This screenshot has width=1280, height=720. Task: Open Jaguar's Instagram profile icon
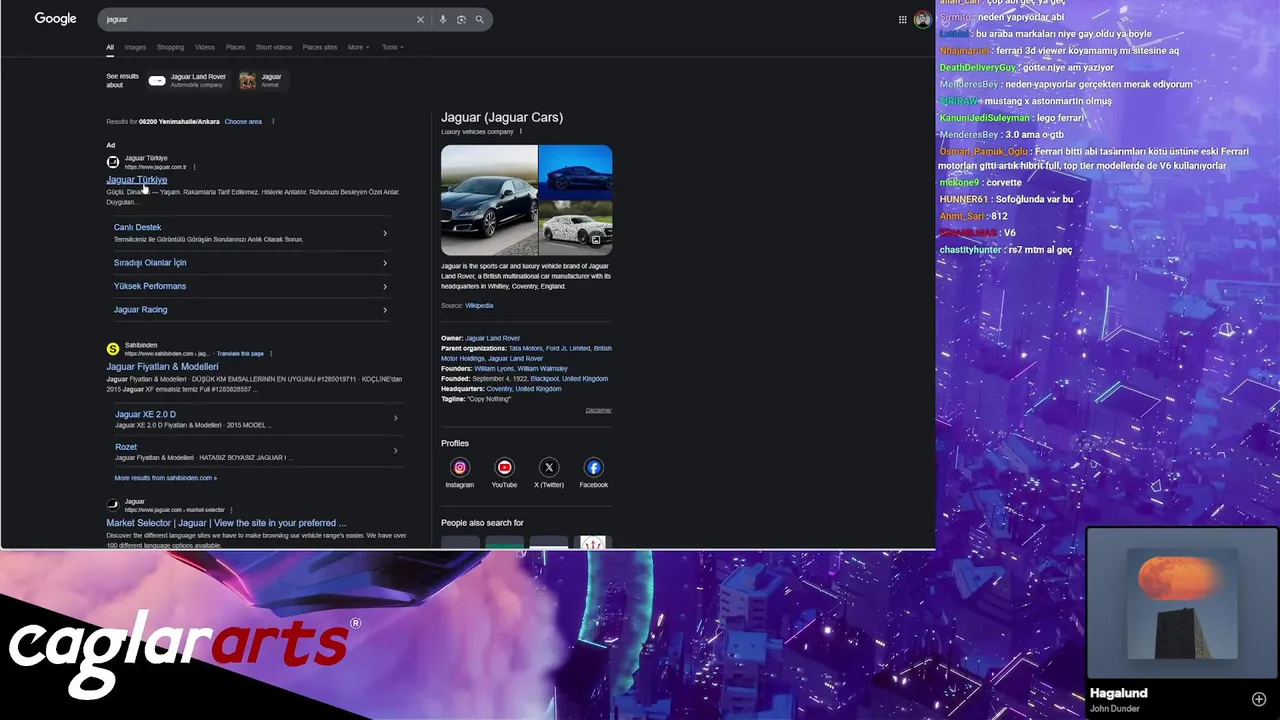[460, 467]
